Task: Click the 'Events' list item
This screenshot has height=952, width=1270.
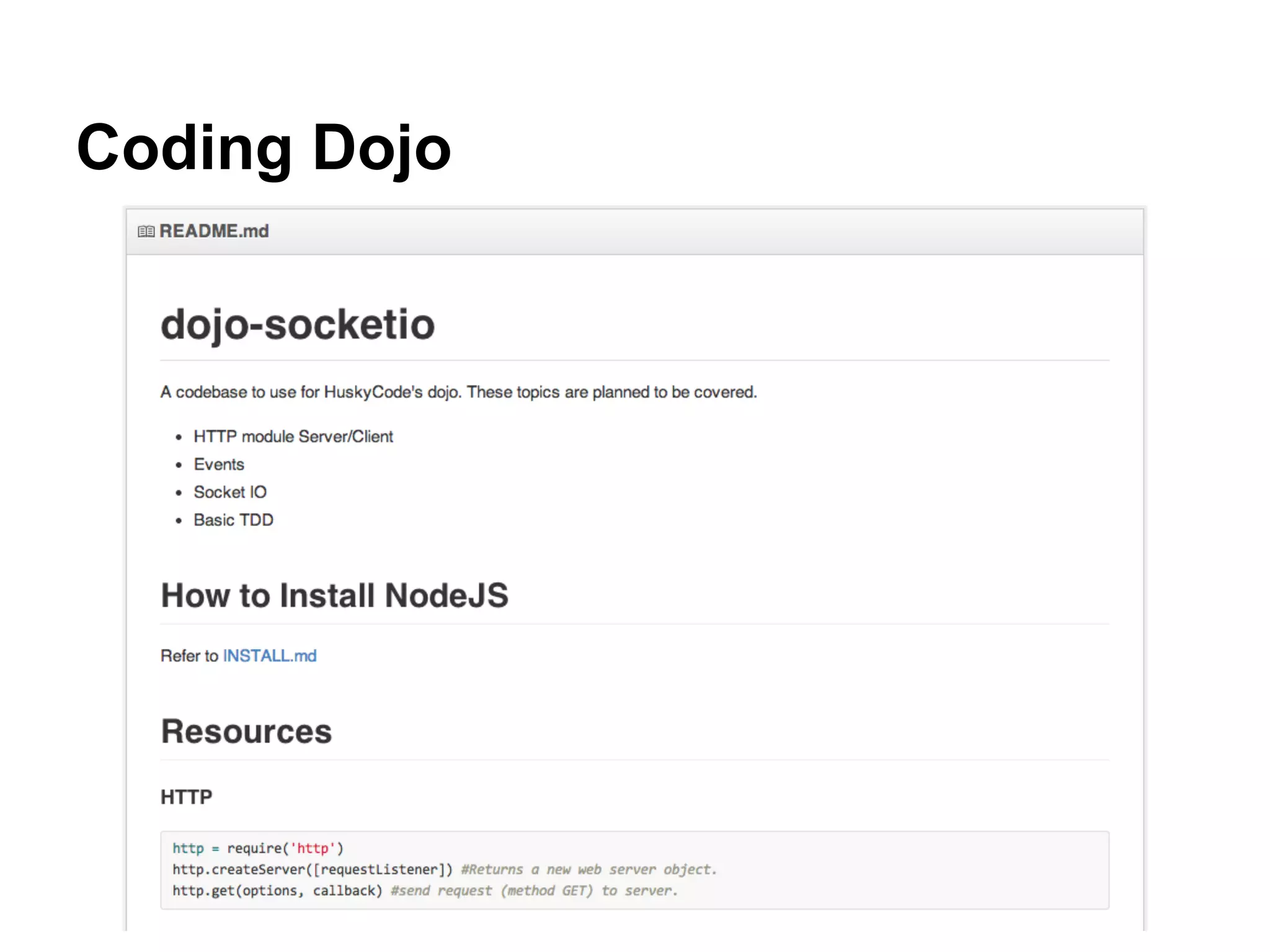Action: [219, 465]
